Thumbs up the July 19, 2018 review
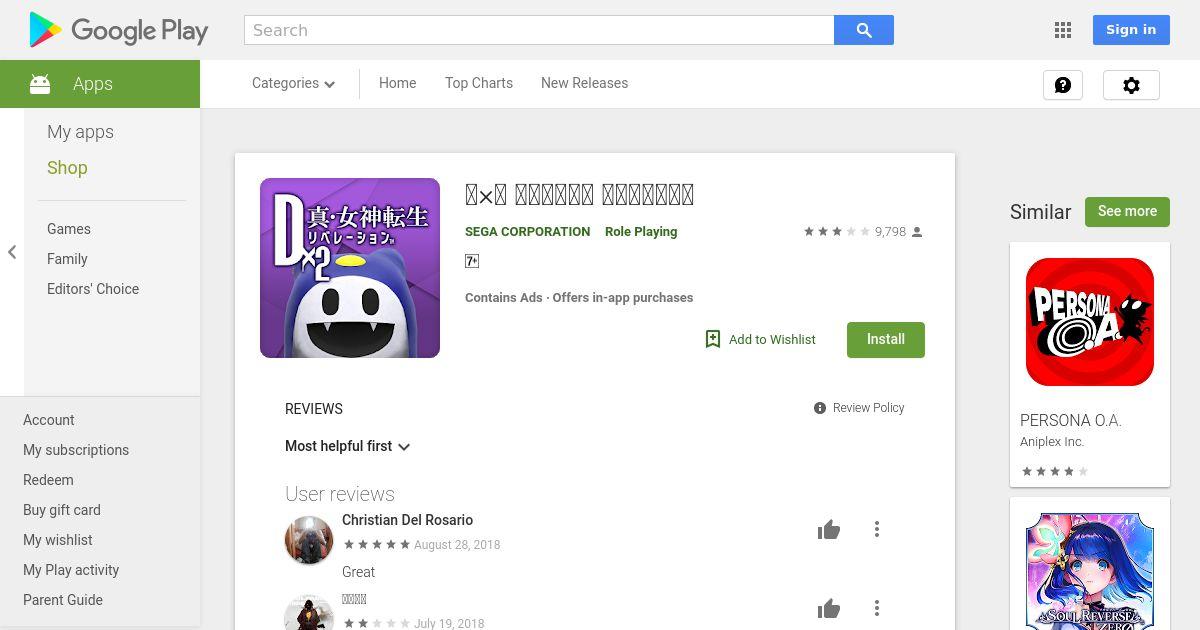1200x630 pixels. click(x=829, y=608)
